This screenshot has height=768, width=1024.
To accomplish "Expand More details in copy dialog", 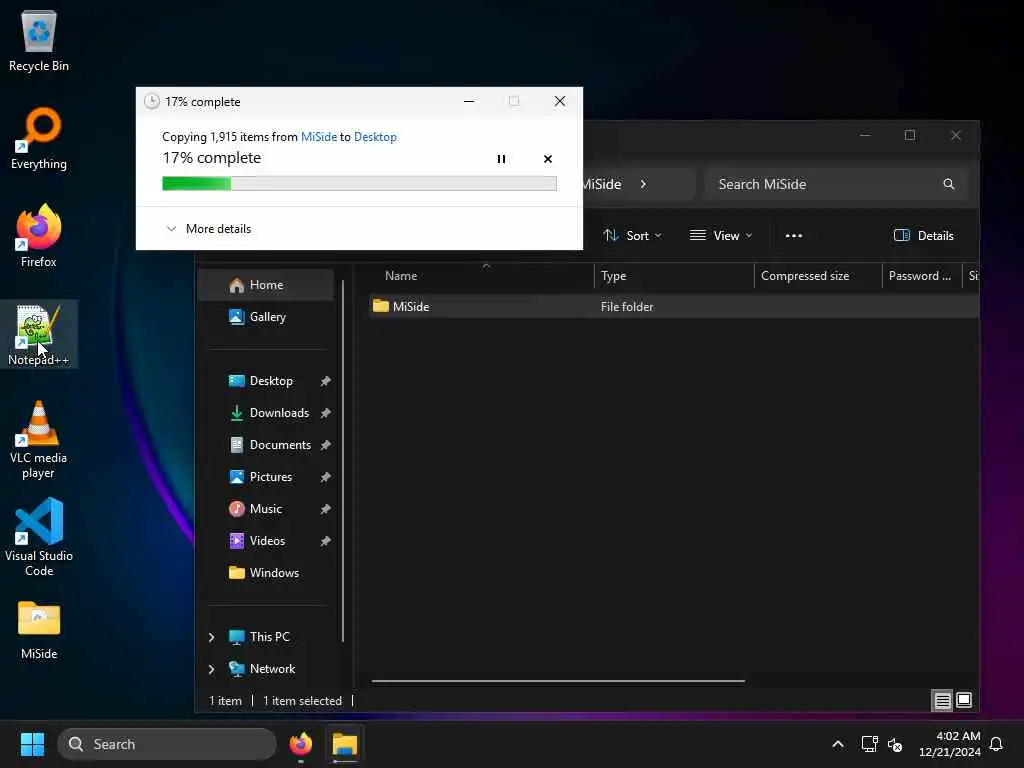I will pyautogui.click(x=208, y=229).
